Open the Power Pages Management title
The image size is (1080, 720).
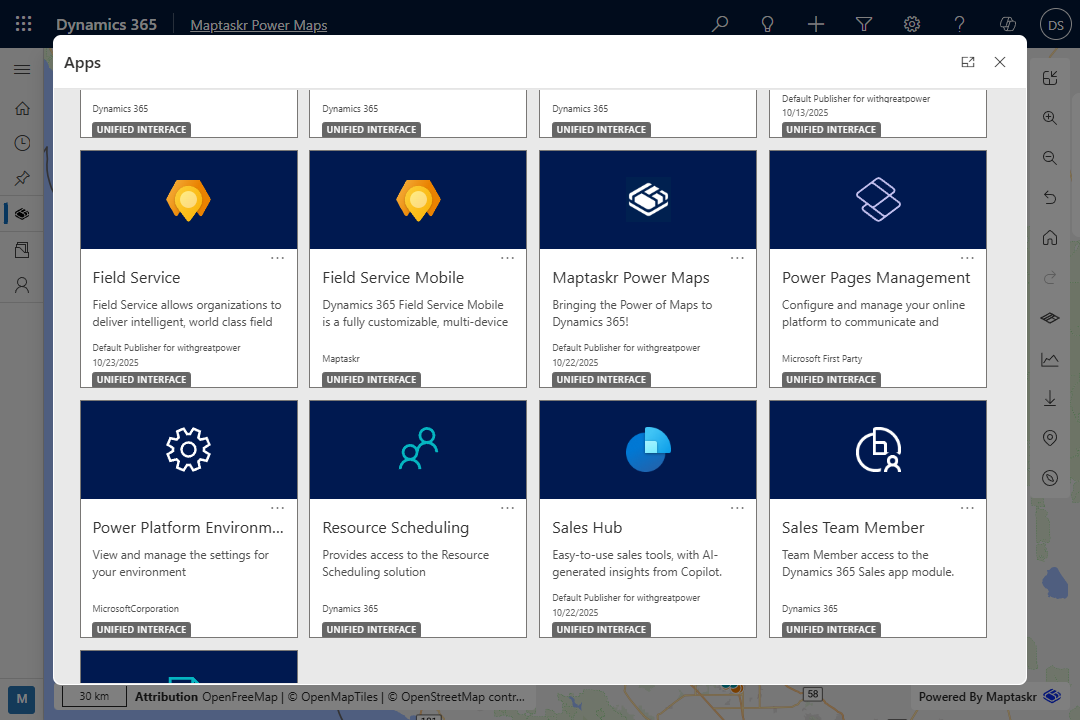[875, 278]
